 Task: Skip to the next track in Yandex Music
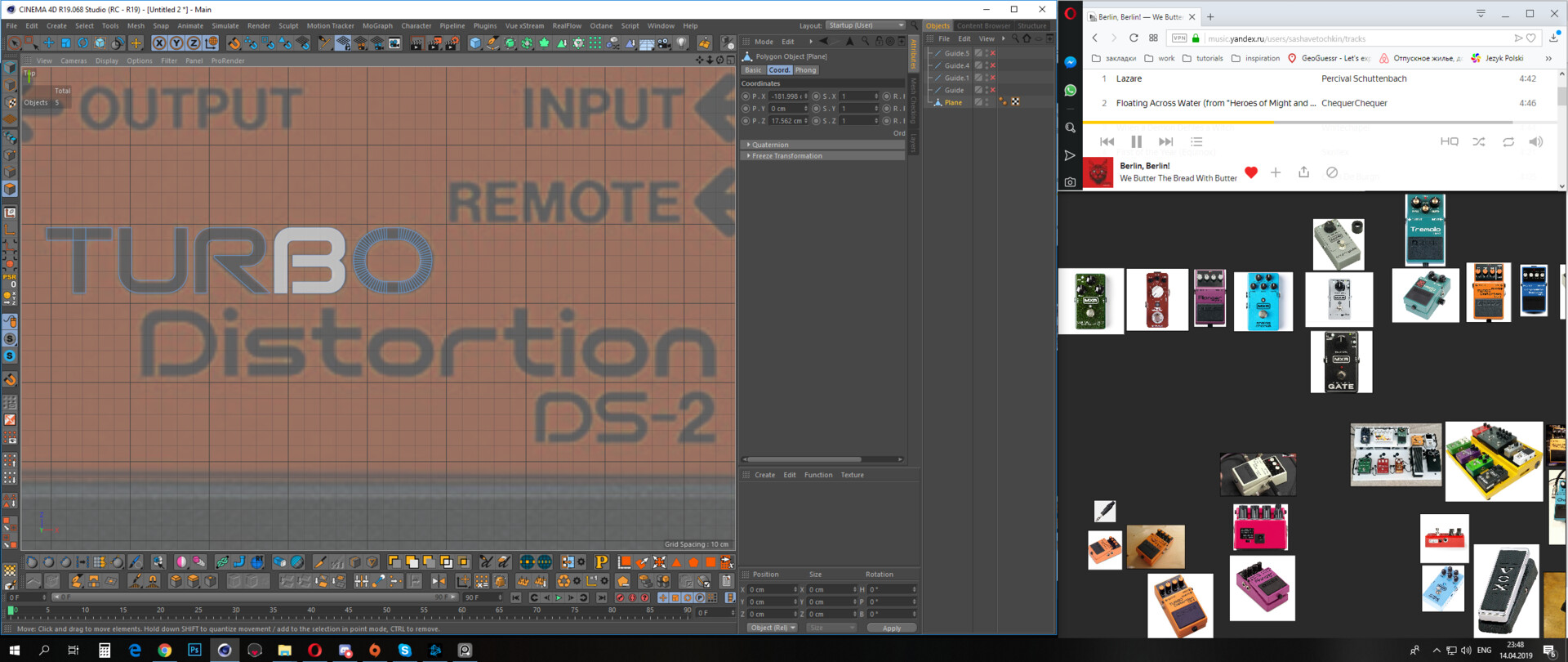(1165, 141)
